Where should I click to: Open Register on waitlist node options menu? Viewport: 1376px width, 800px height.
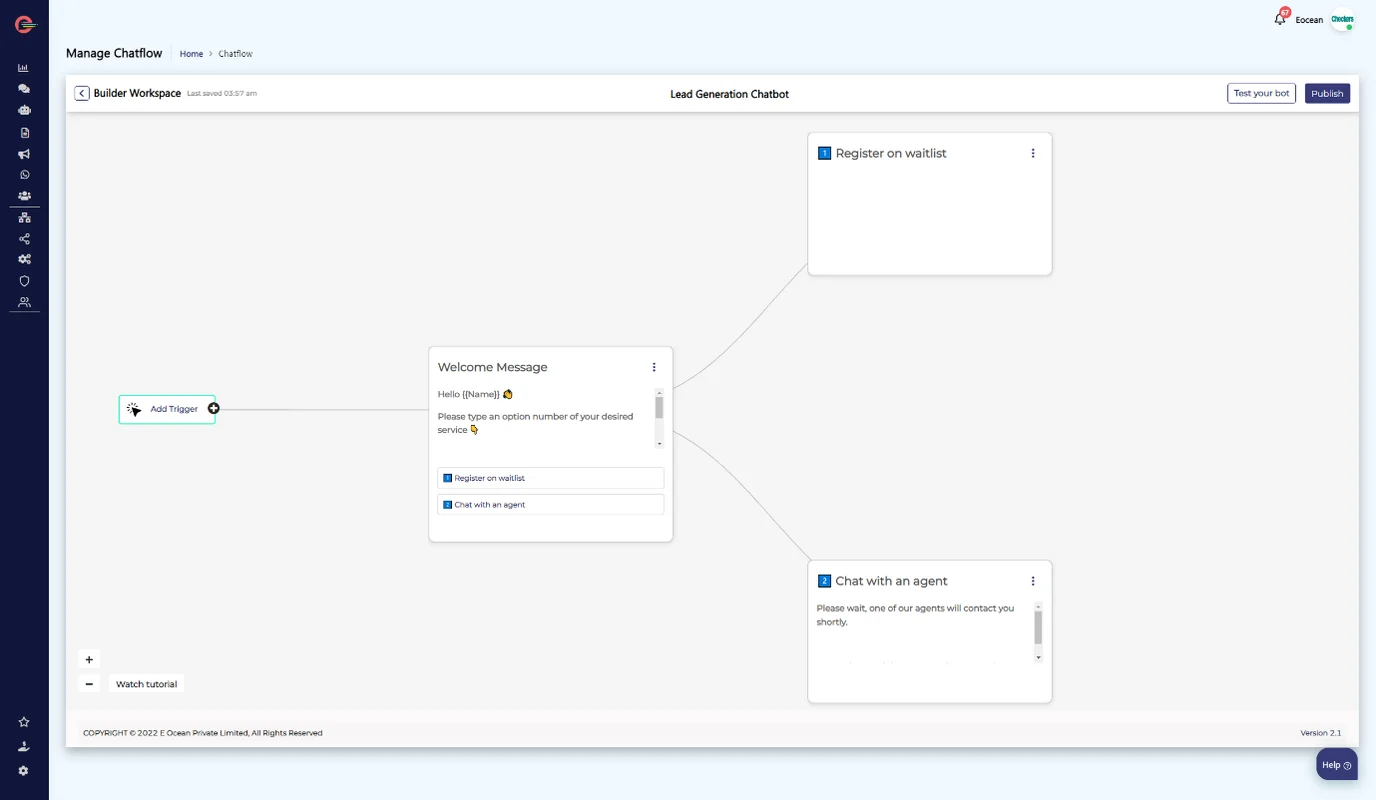1033,153
